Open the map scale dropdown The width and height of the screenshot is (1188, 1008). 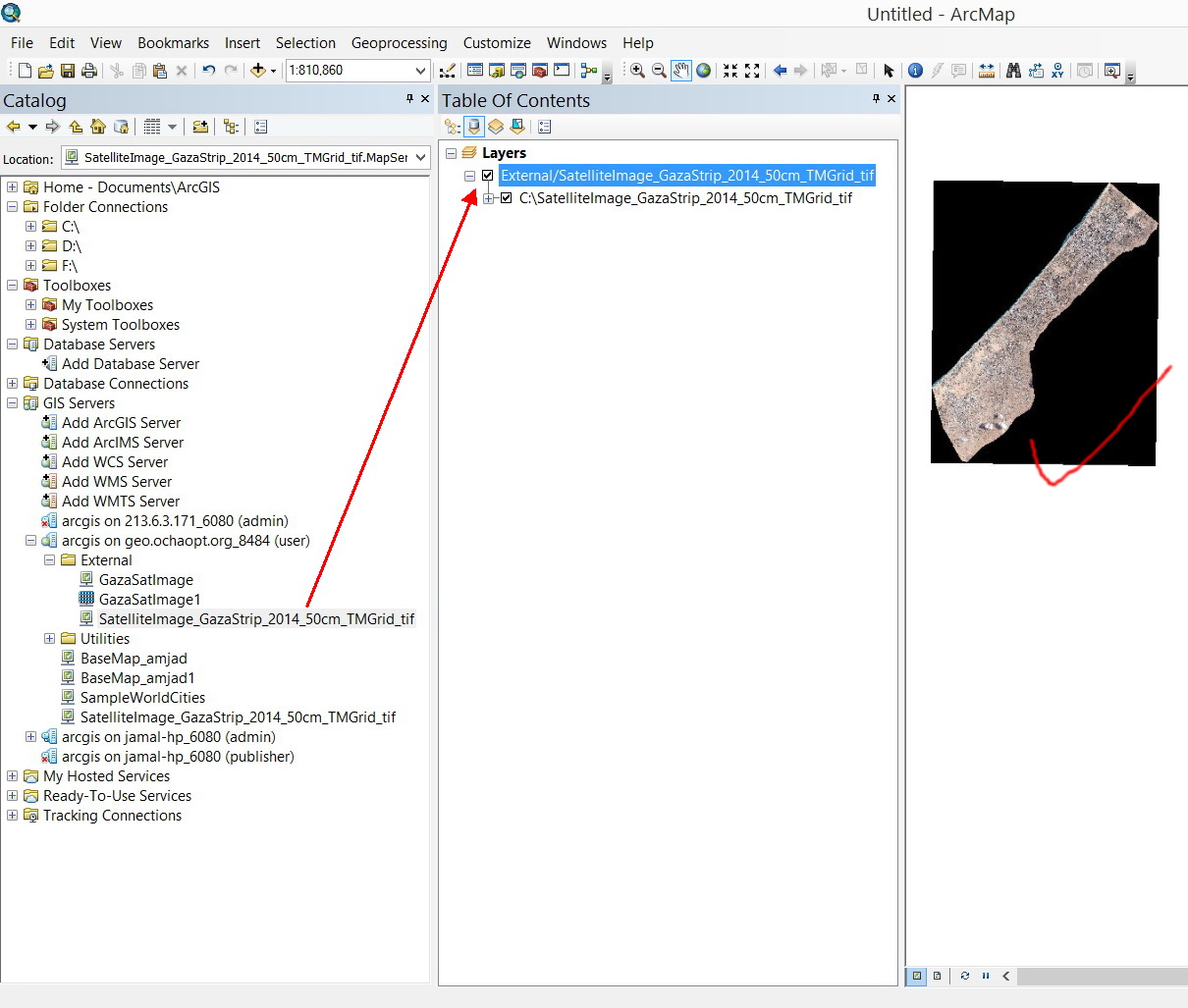tap(420, 71)
